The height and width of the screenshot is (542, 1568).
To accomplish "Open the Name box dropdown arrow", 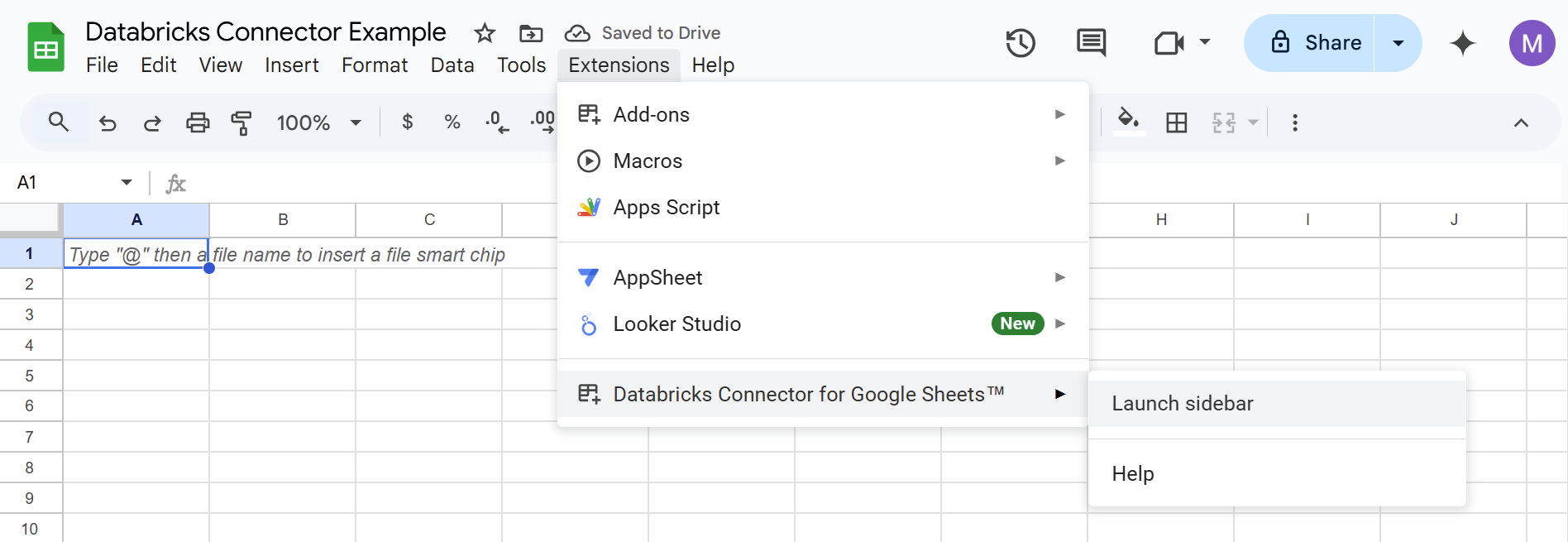I will pos(127,182).
